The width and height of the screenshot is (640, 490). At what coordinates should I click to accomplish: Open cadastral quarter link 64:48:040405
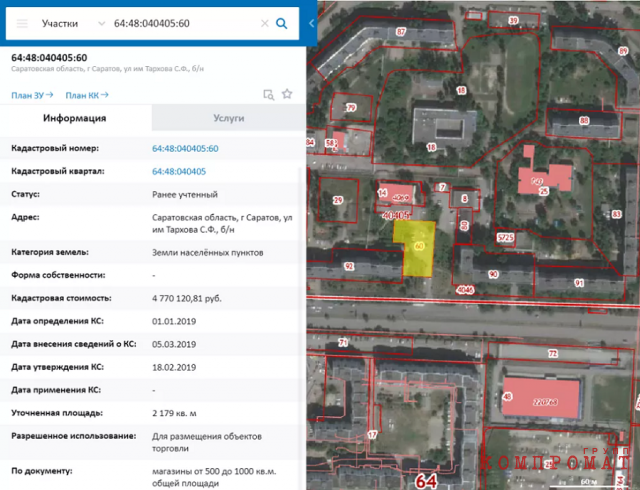tap(179, 172)
